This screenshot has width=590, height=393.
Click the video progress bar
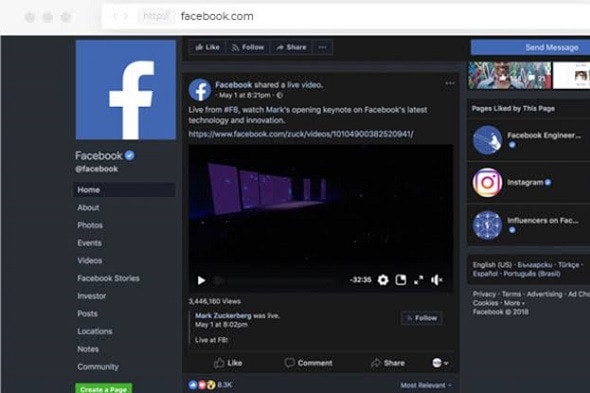[275, 280]
